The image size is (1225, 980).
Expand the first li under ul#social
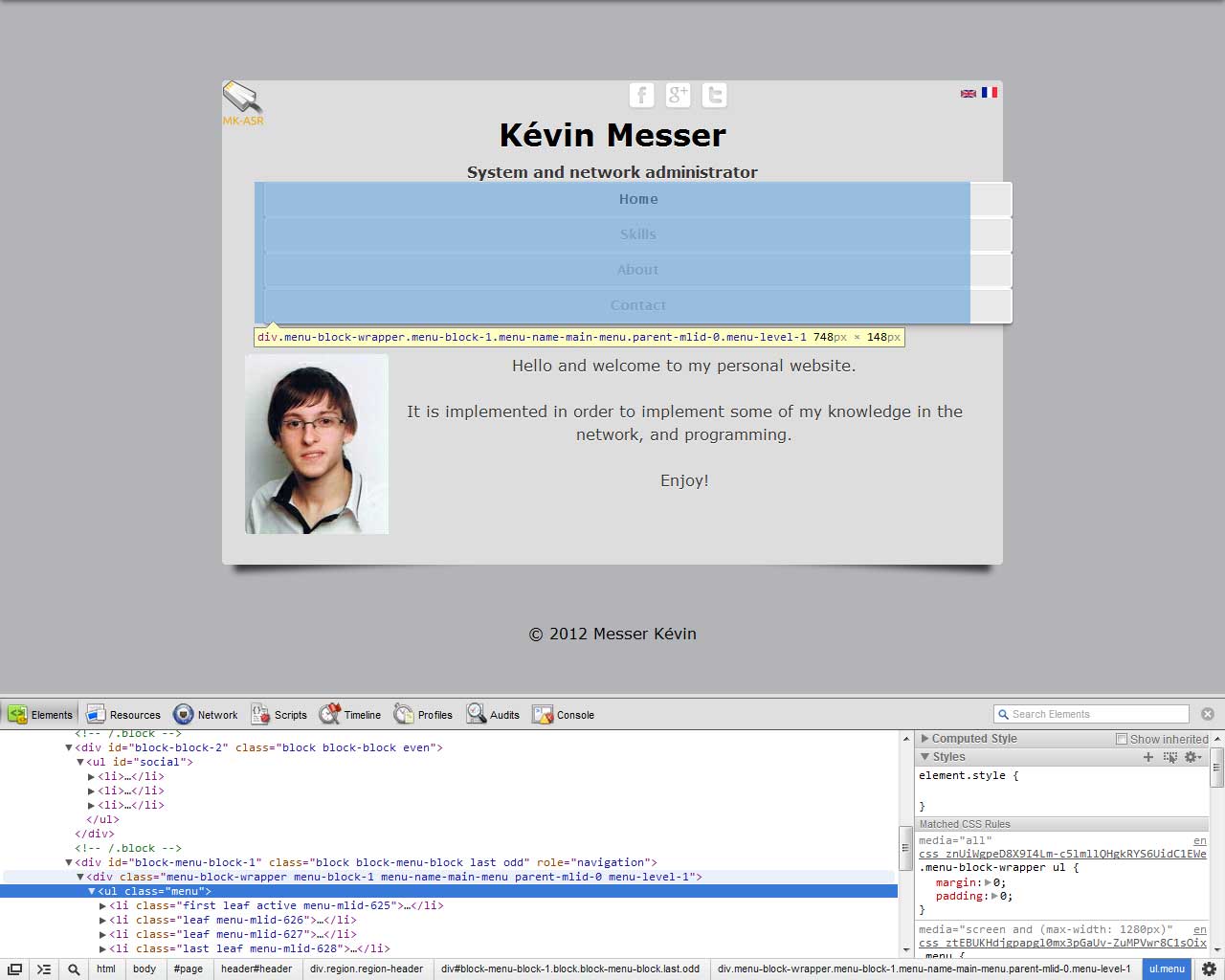pos(92,776)
